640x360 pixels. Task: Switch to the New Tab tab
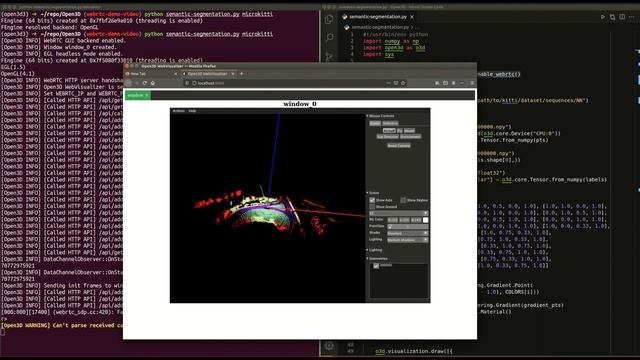(x=151, y=74)
